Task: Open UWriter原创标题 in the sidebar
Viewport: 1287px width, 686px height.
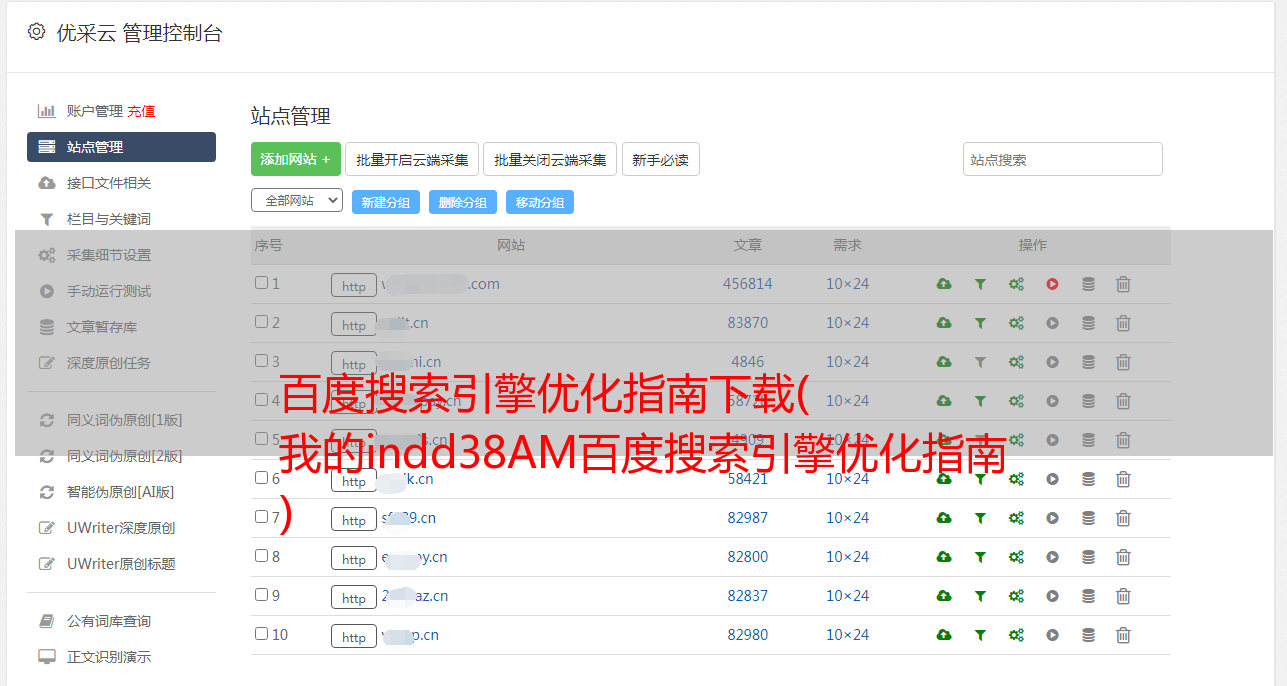Action: [121, 564]
